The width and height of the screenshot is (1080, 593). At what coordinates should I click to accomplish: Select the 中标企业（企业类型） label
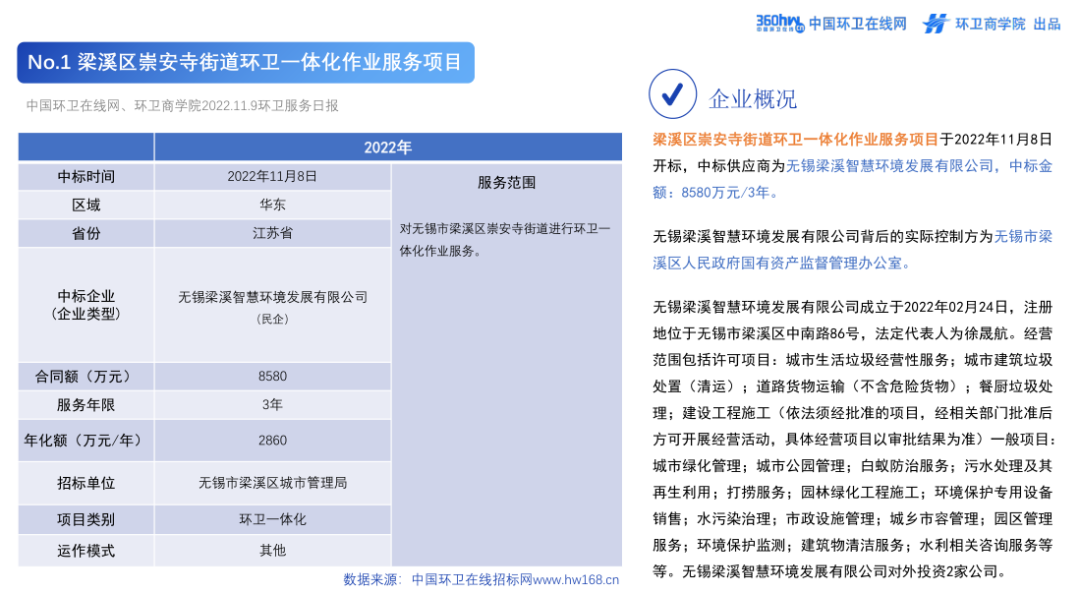coord(86,304)
